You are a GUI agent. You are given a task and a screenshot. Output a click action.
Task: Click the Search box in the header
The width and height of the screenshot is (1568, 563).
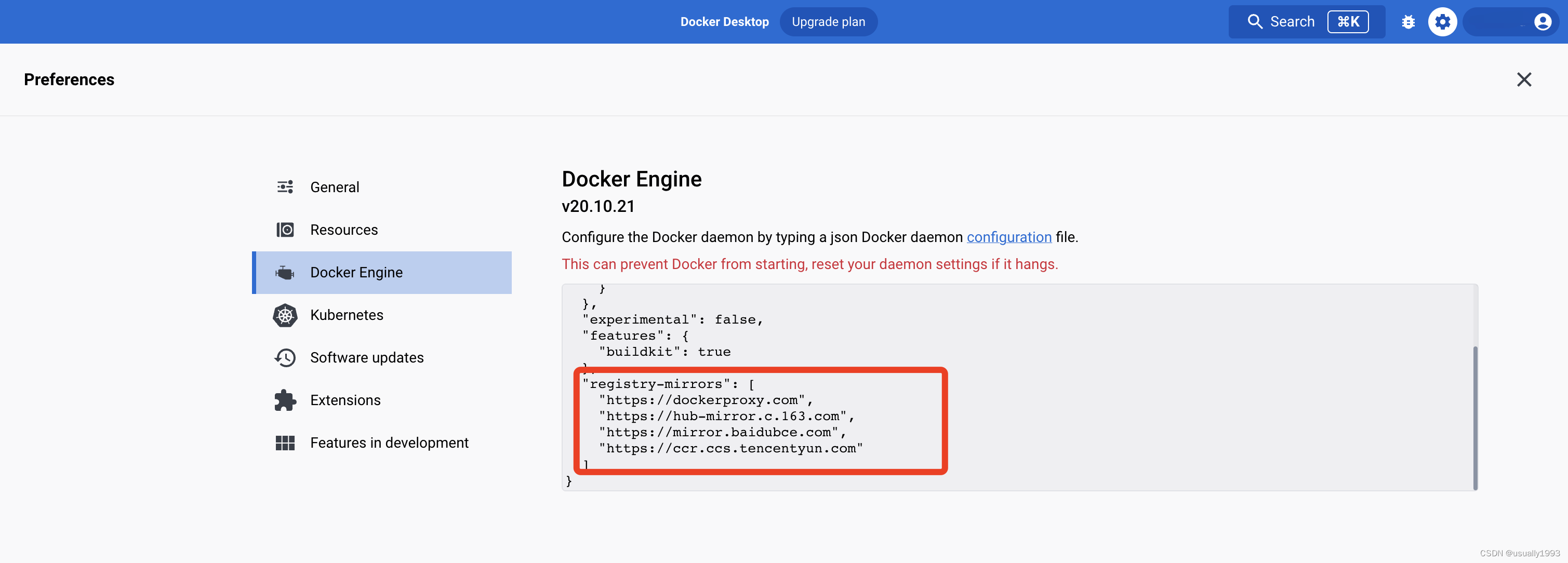pos(1306,22)
